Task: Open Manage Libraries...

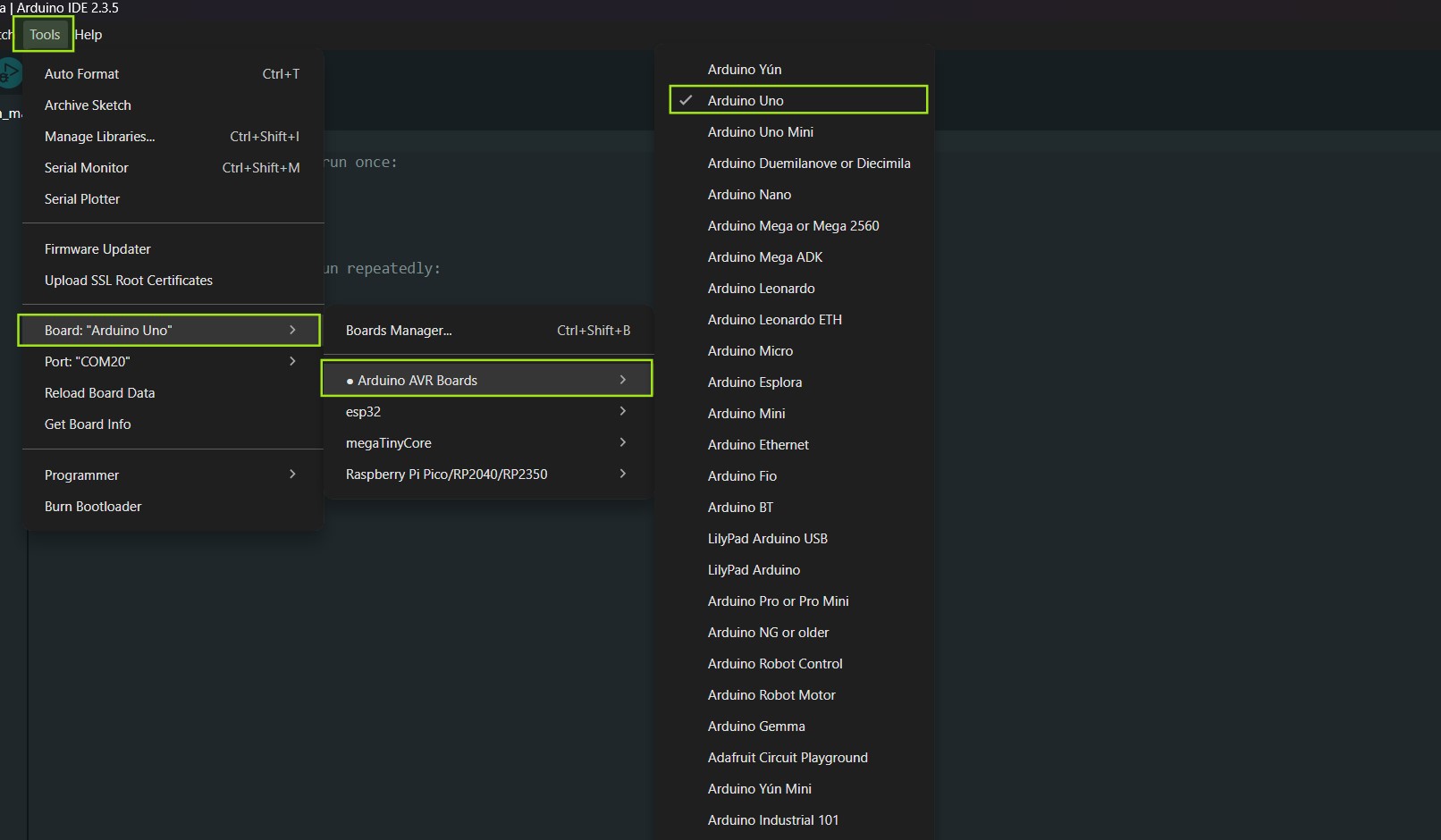Action: coord(172,137)
